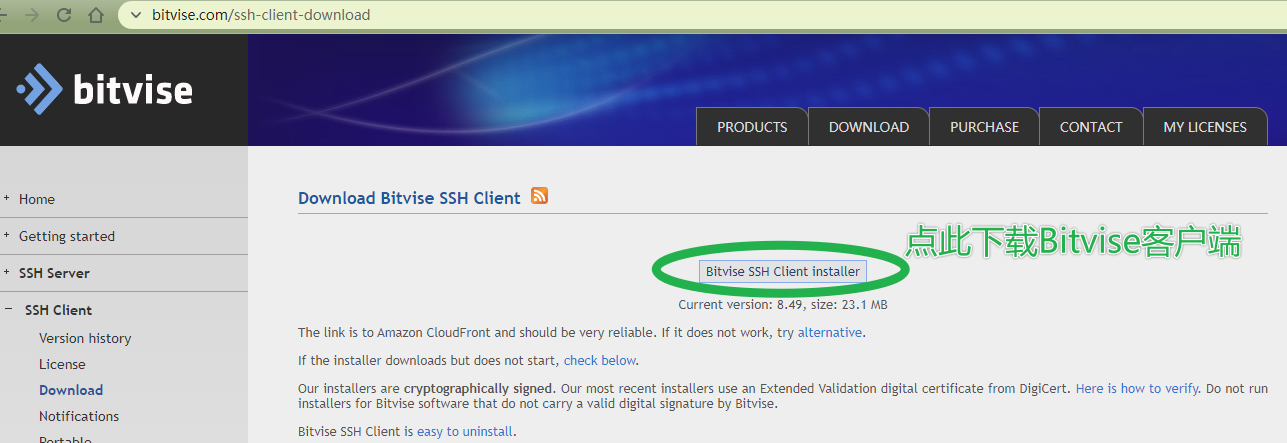Viewport: 1287px width, 443px height.
Task: Go to browser home icon
Action: coord(95,15)
